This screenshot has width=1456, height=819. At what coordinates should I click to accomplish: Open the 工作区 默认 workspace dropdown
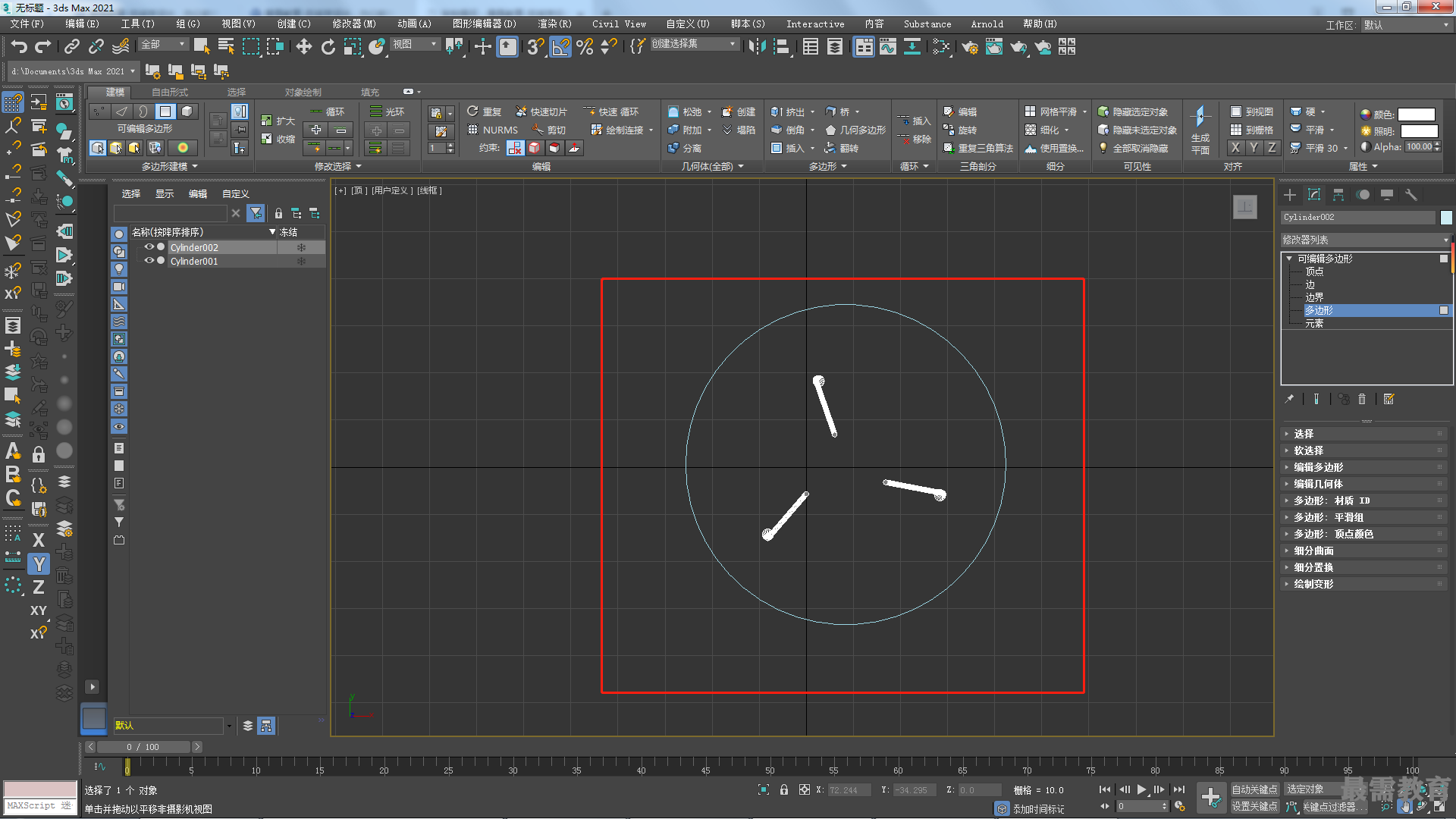(1405, 25)
